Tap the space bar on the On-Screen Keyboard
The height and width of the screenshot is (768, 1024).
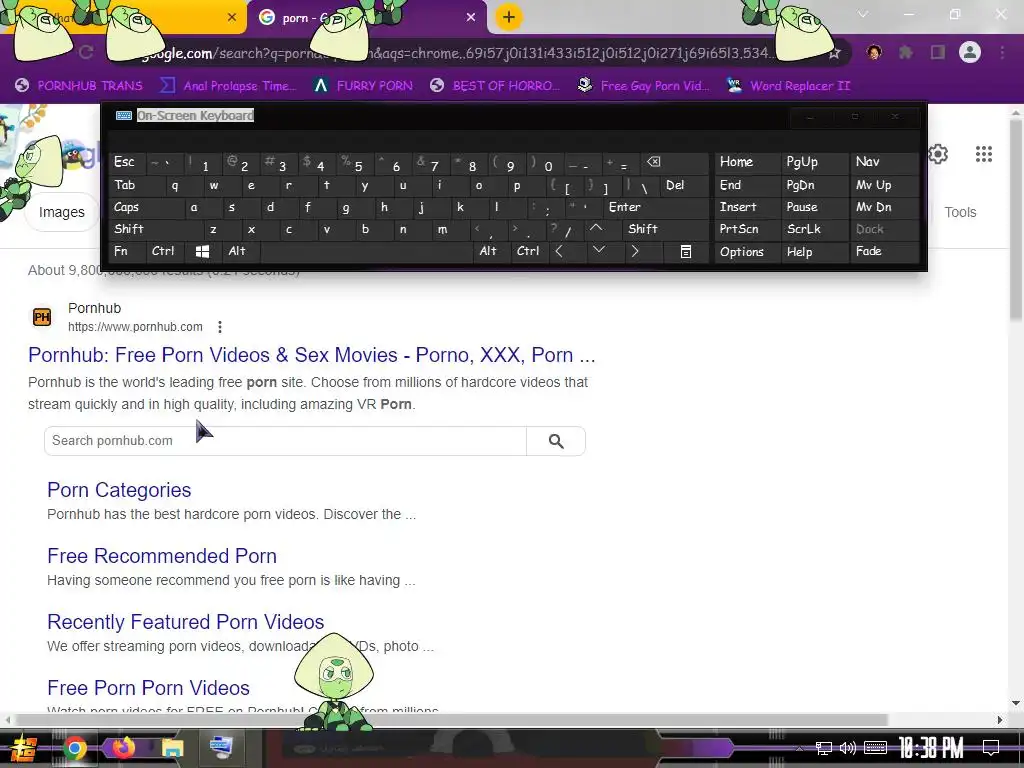tap(366, 251)
